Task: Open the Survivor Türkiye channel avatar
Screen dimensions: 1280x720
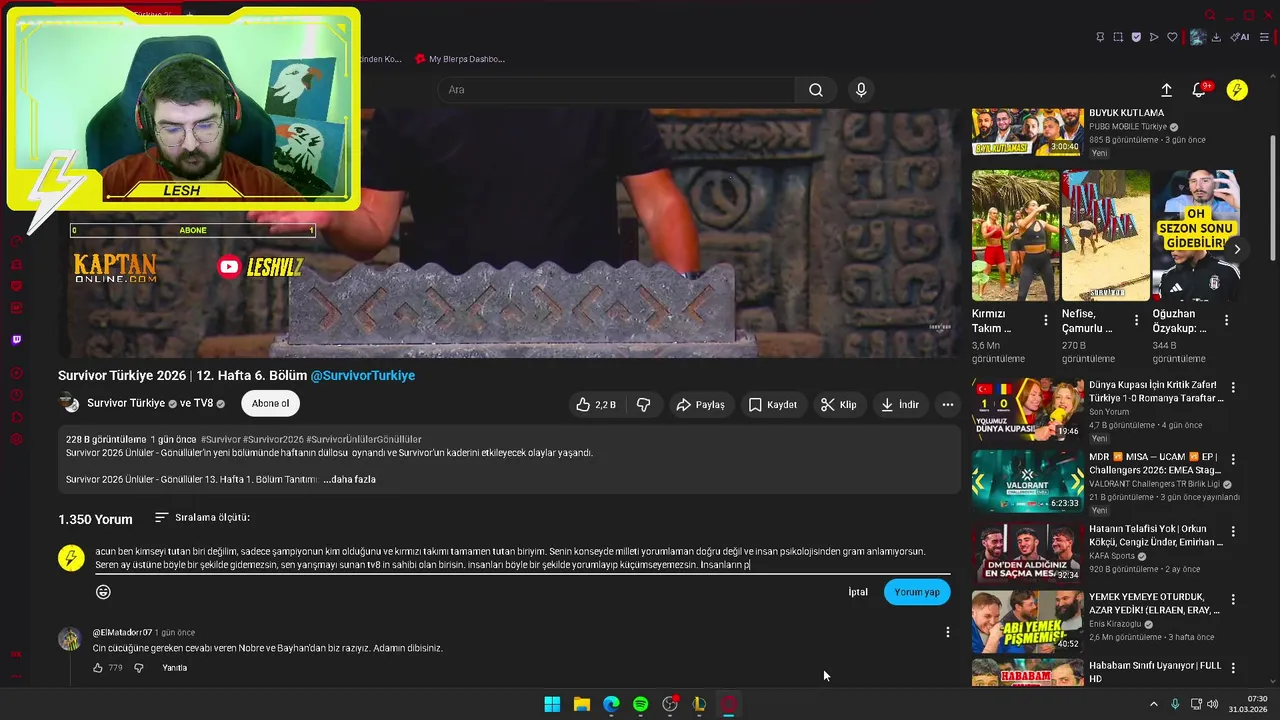Action: [69, 403]
